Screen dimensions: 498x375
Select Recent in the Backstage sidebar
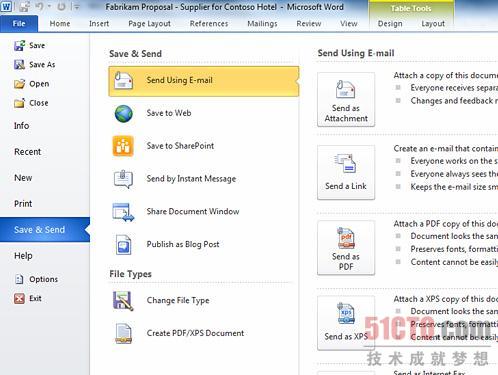tap(27, 152)
